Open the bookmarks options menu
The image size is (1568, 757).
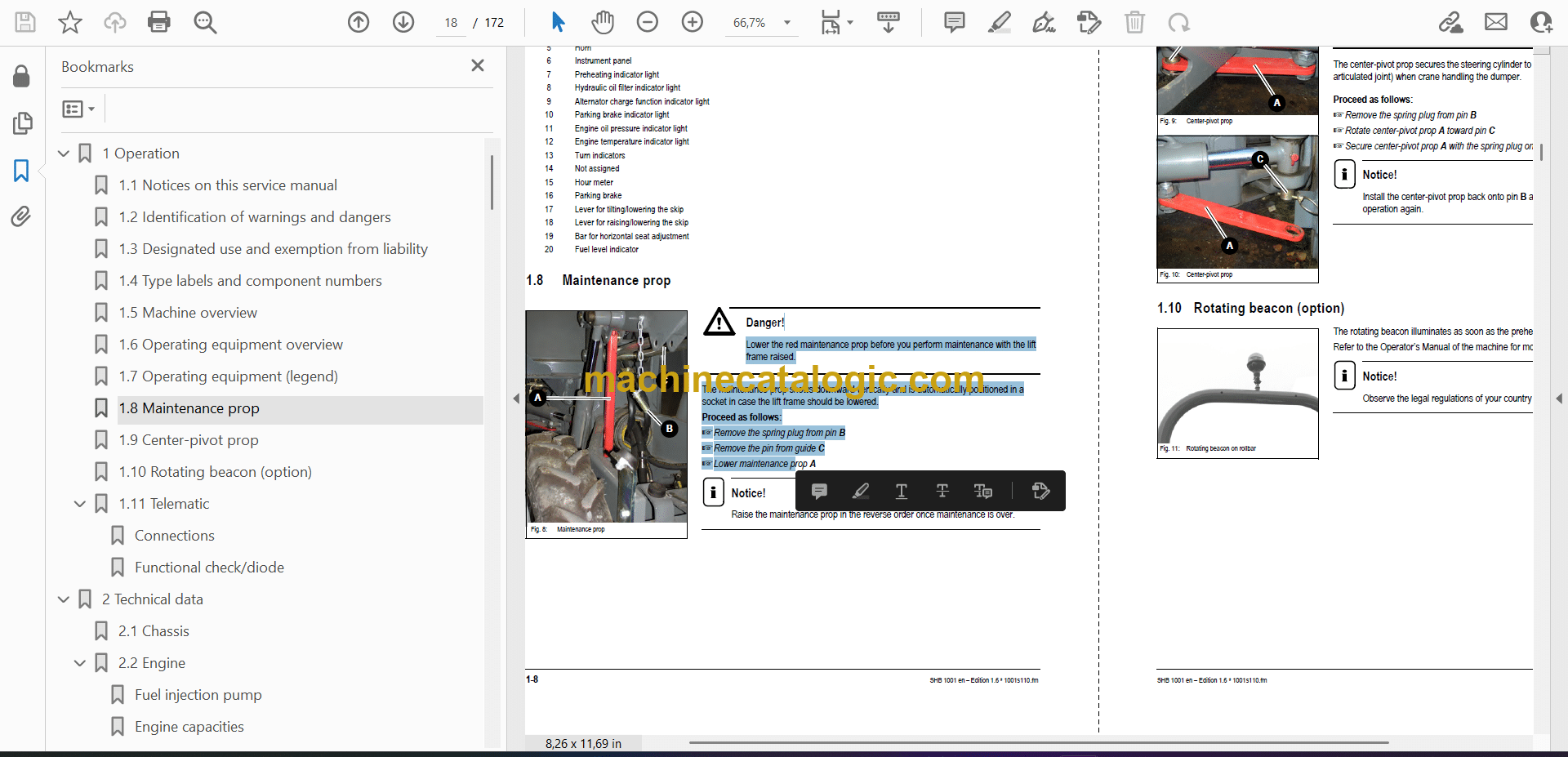tap(78, 109)
